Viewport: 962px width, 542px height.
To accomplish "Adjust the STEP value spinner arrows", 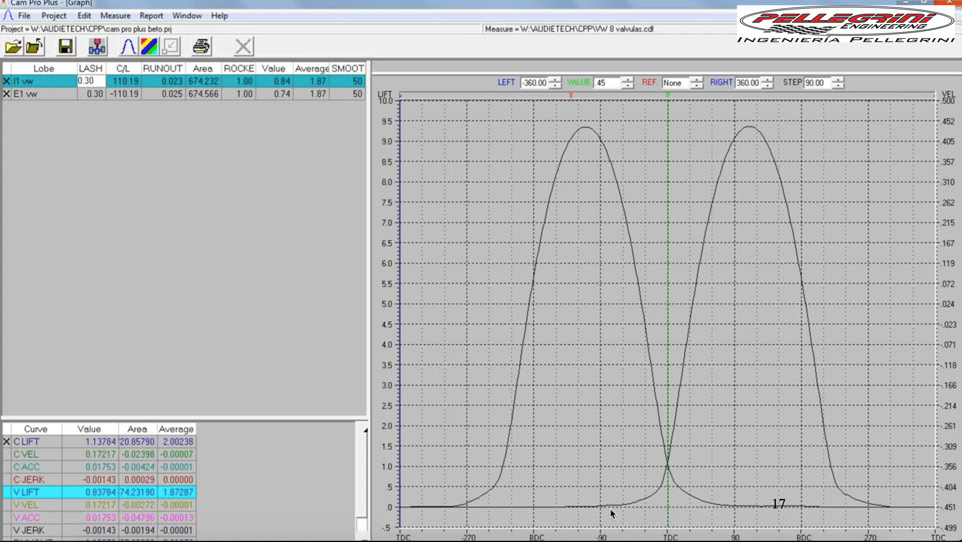I will click(x=838, y=83).
